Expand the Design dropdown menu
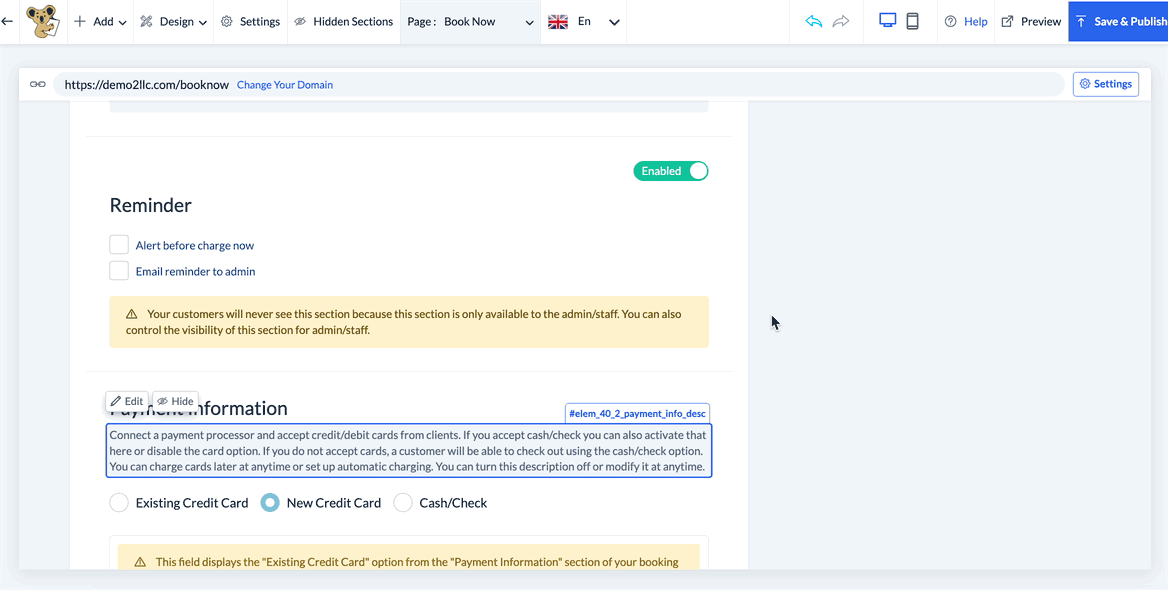1168x590 pixels. point(174,21)
